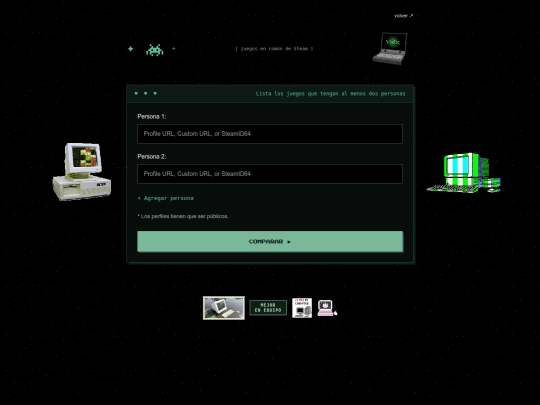Click the beige retro desktop computer image
The width and height of the screenshot is (540, 405).
point(82,172)
